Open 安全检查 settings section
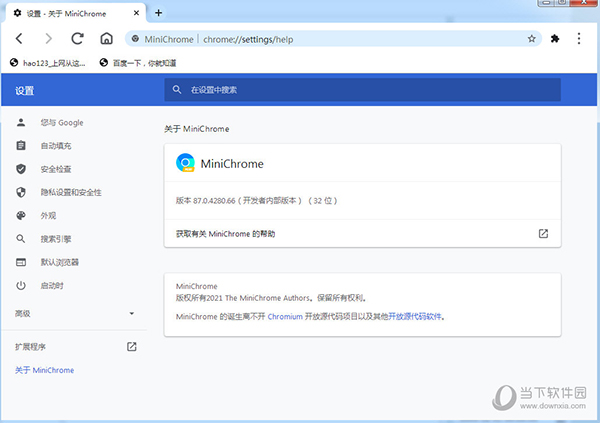Viewport: 600px width, 423px height. [56, 169]
